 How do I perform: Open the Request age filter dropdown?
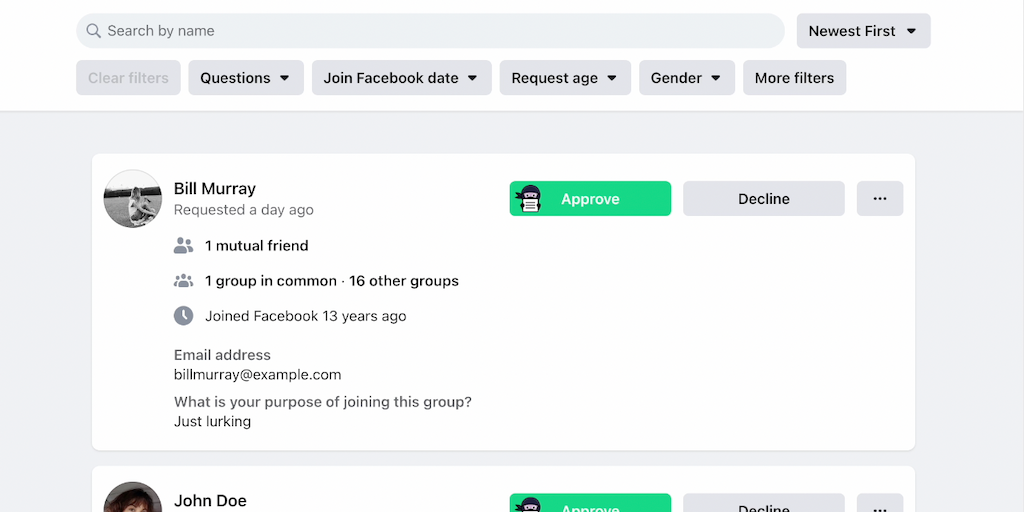tap(565, 78)
